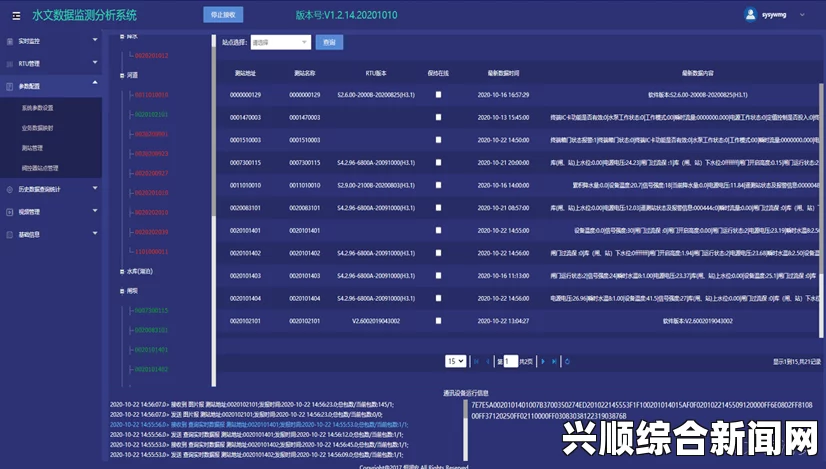
Task: Tick 保持在线 checkbox for station 0011010010
Action: (x=438, y=185)
